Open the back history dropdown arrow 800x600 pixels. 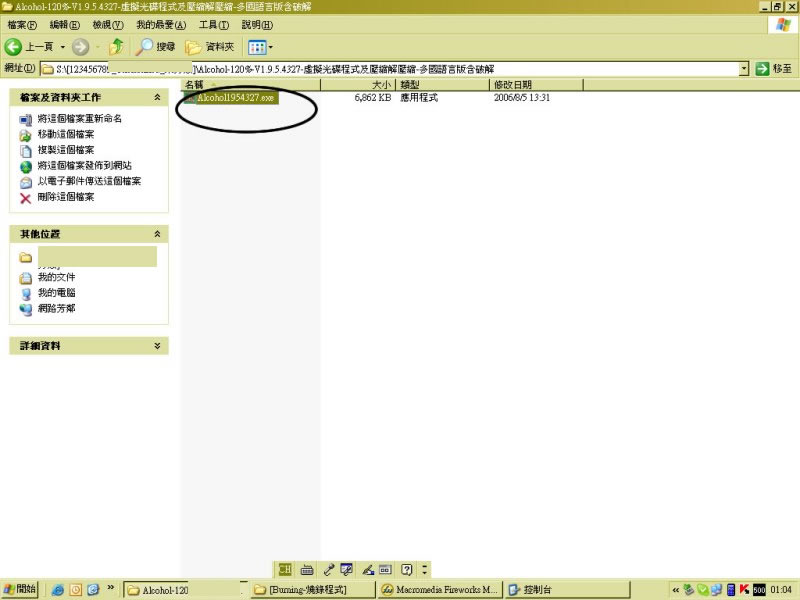tap(63, 47)
